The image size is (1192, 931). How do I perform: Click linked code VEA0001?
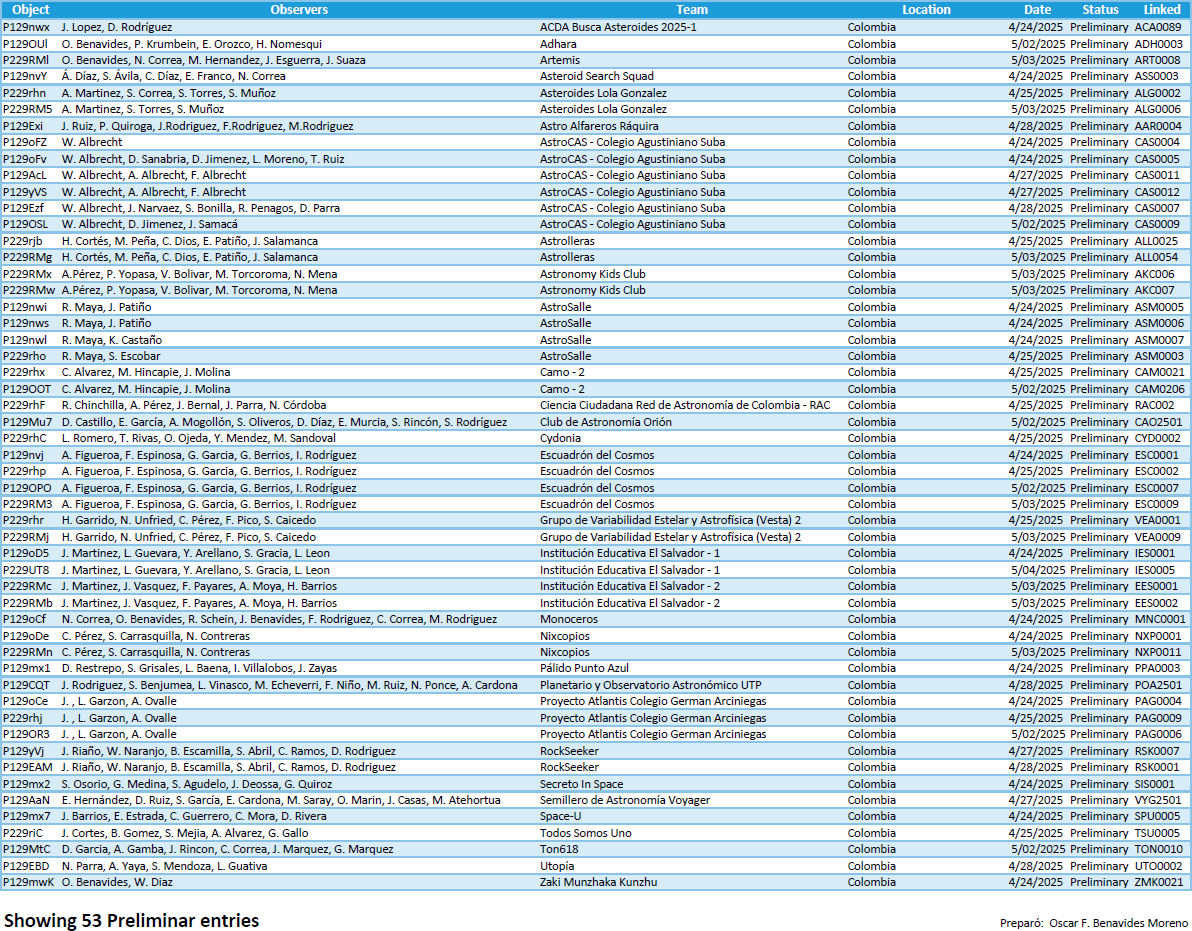pyautogui.click(x=1158, y=521)
